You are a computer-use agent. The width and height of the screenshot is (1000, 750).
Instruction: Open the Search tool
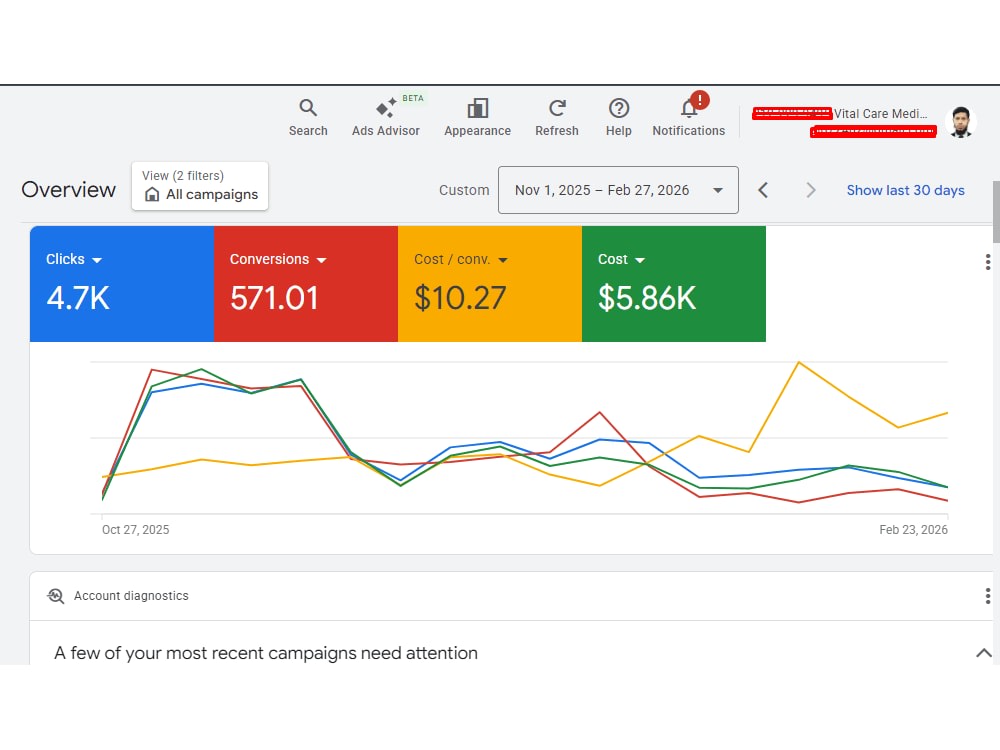tap(308, 117)
